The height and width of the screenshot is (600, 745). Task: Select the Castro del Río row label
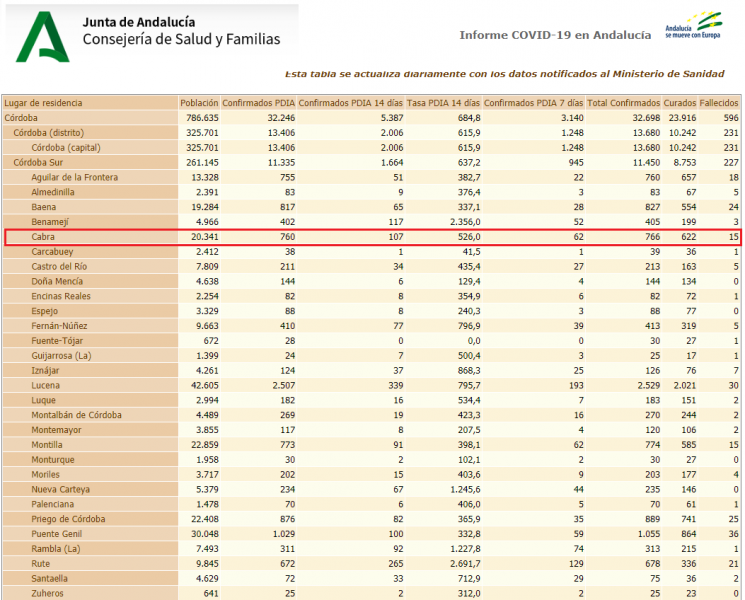(59, 267)
